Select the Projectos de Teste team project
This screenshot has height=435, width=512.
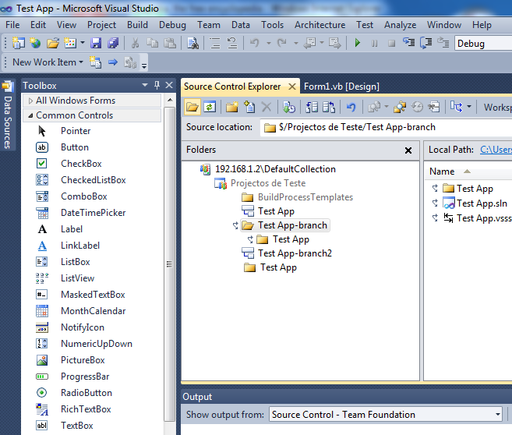click(x=268, y=183)
